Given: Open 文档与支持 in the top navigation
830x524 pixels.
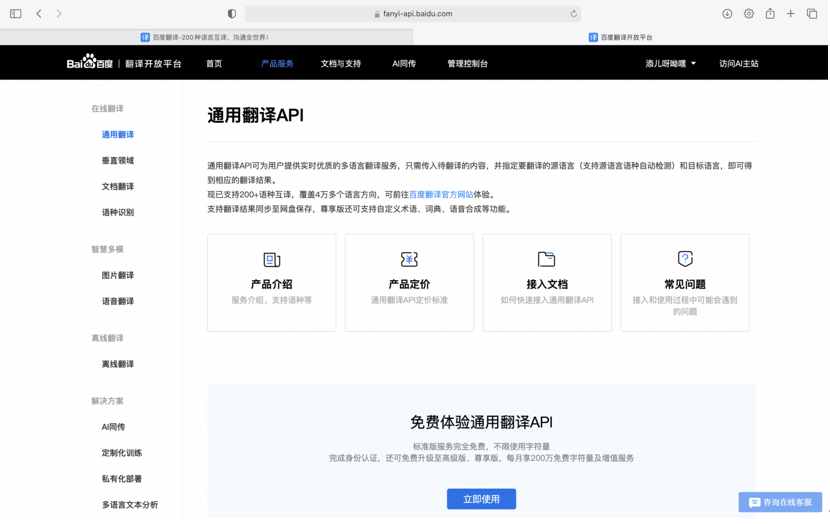Looking at the screenshot, I should coord(340,64).
